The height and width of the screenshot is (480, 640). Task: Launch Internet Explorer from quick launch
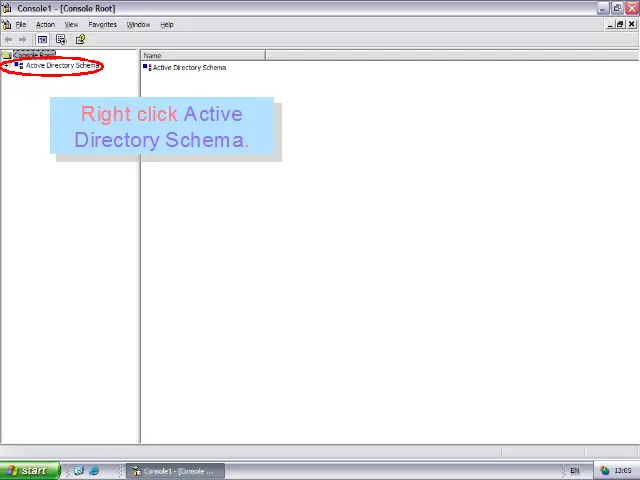pos(94,471)
